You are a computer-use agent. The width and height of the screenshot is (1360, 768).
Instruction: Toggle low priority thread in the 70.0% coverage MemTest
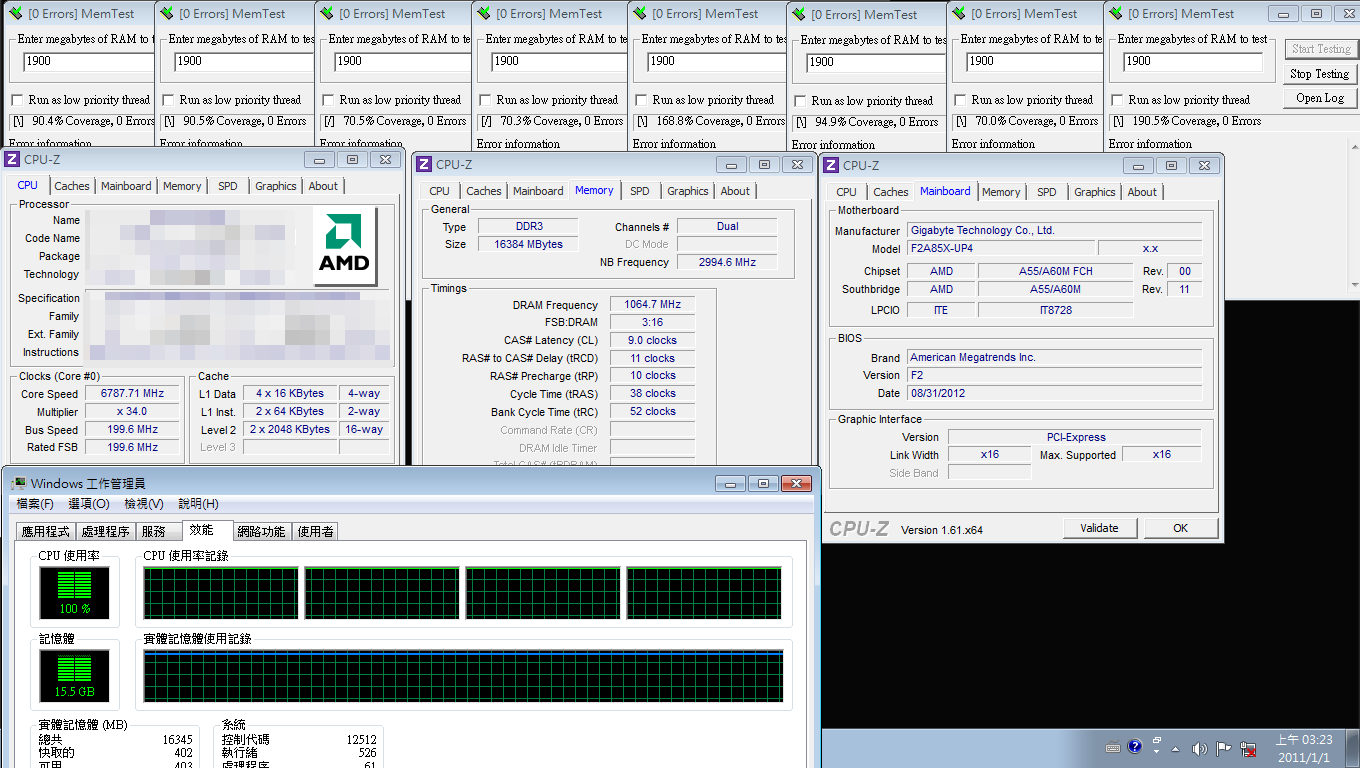tap(960, 100)
